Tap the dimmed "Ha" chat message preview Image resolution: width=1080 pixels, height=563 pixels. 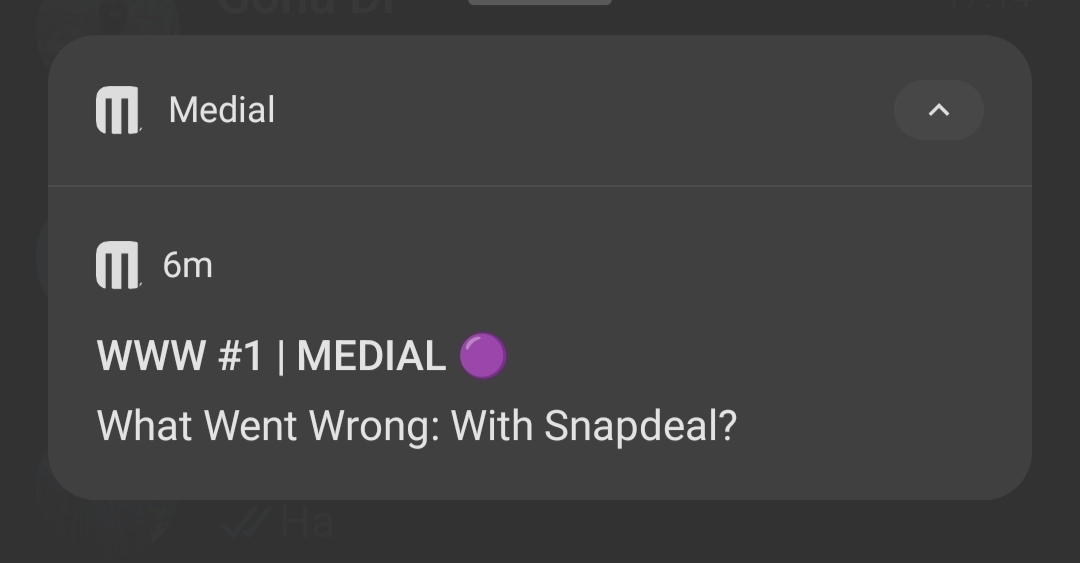point(306,522)
